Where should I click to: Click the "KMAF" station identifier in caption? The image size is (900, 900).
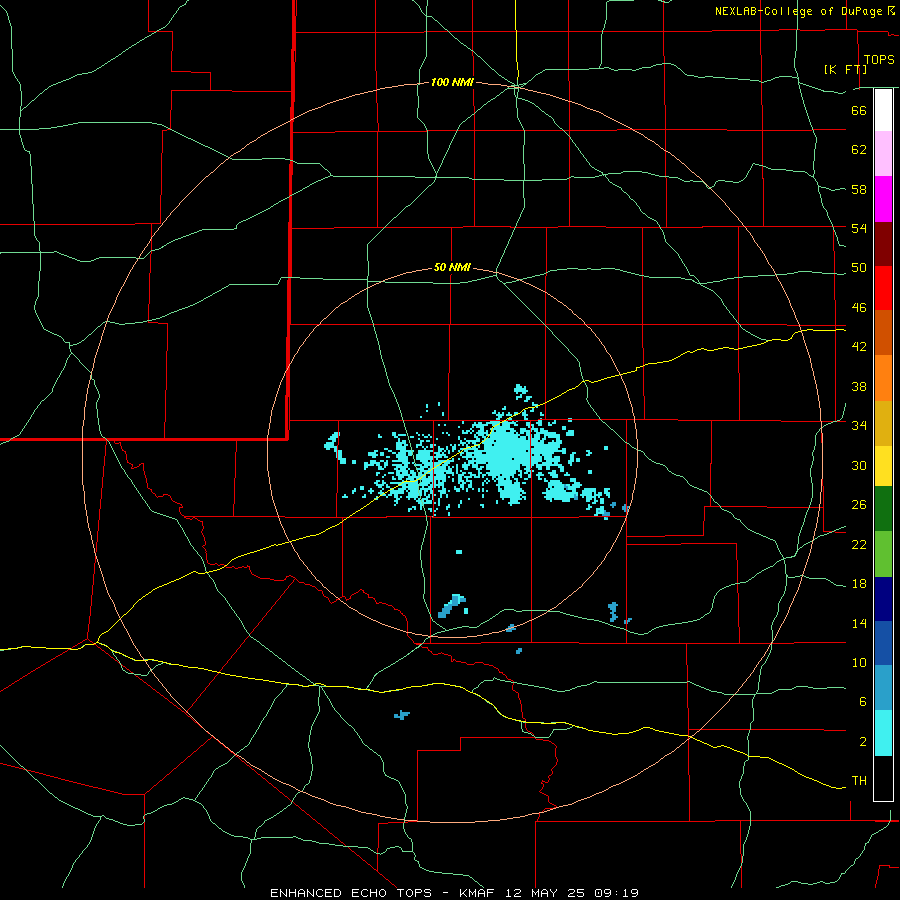[x=479, y=893]
